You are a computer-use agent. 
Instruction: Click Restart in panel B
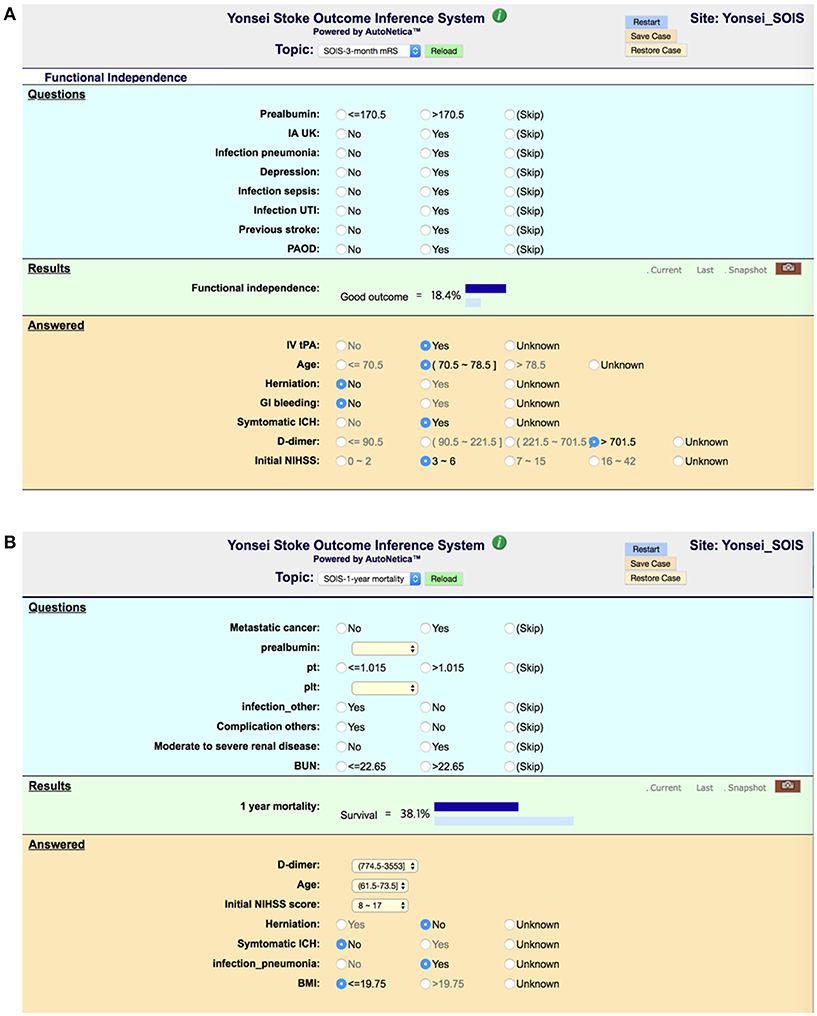point(646,549)
